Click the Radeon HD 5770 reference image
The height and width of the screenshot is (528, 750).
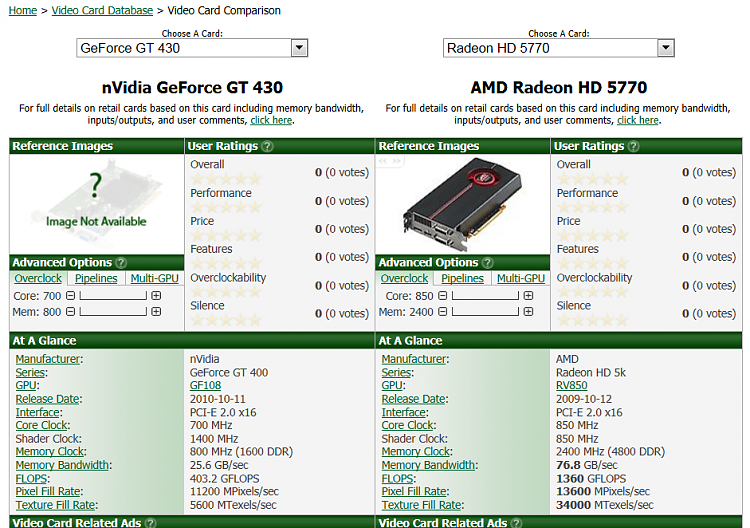click(463, 204)
